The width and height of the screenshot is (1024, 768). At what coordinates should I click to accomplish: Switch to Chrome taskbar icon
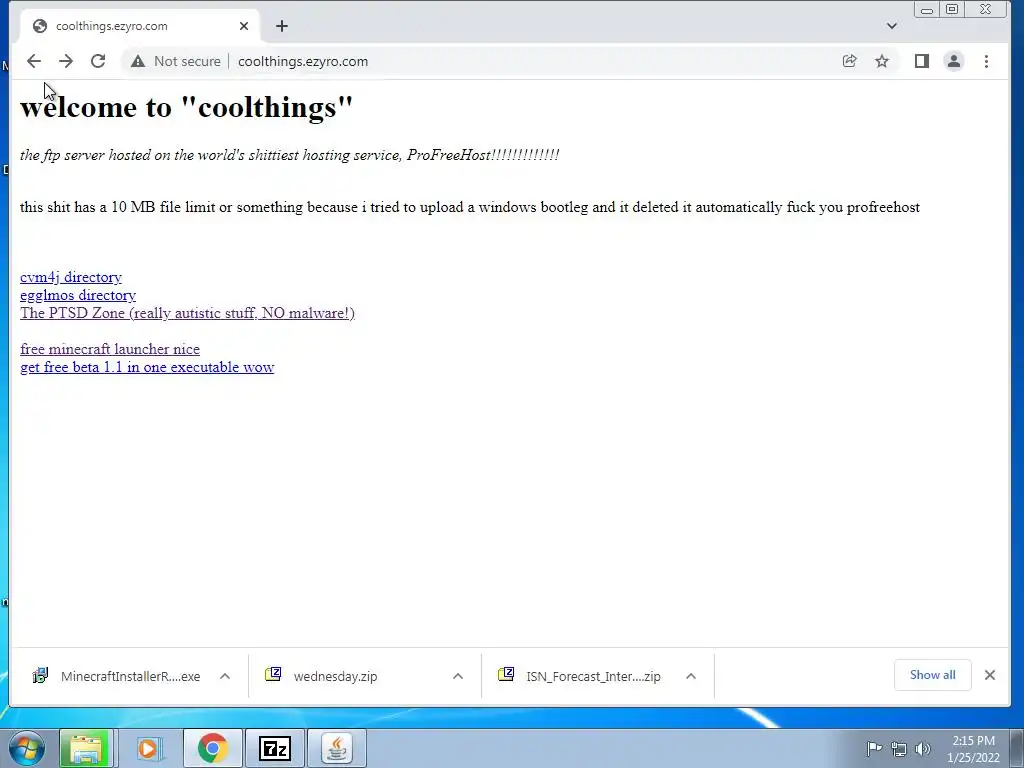click(x=212, y=748)
